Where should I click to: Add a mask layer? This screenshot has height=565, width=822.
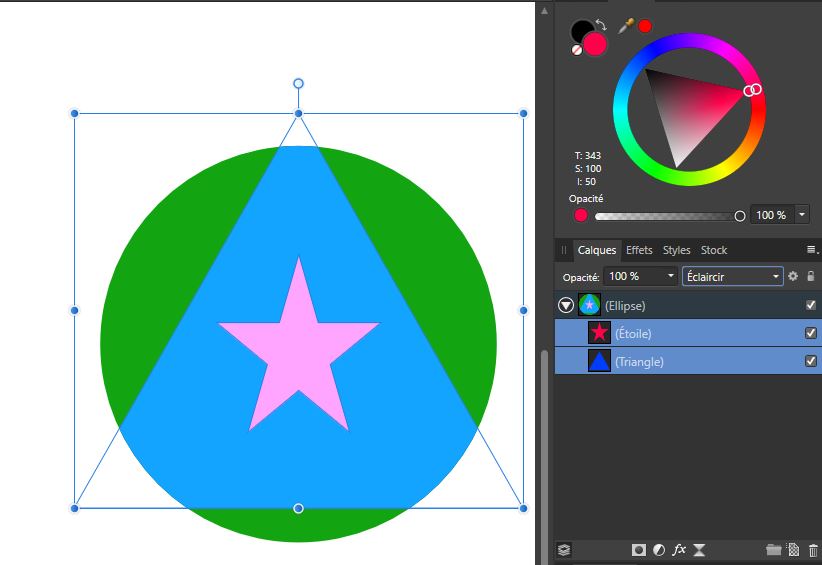click(639, 550)
